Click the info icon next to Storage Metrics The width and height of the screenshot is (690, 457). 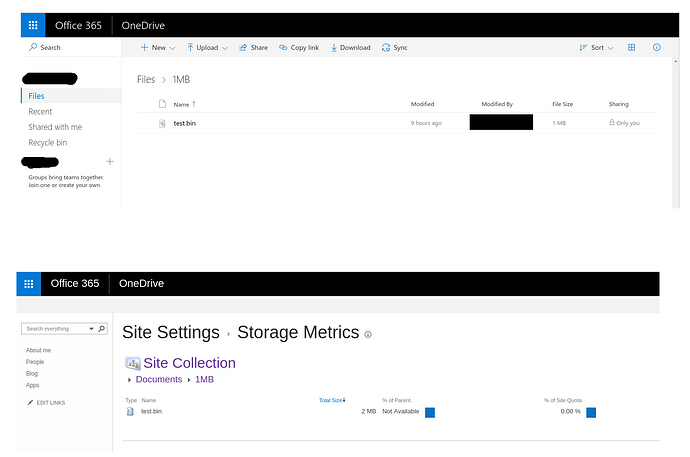[368, 335]
